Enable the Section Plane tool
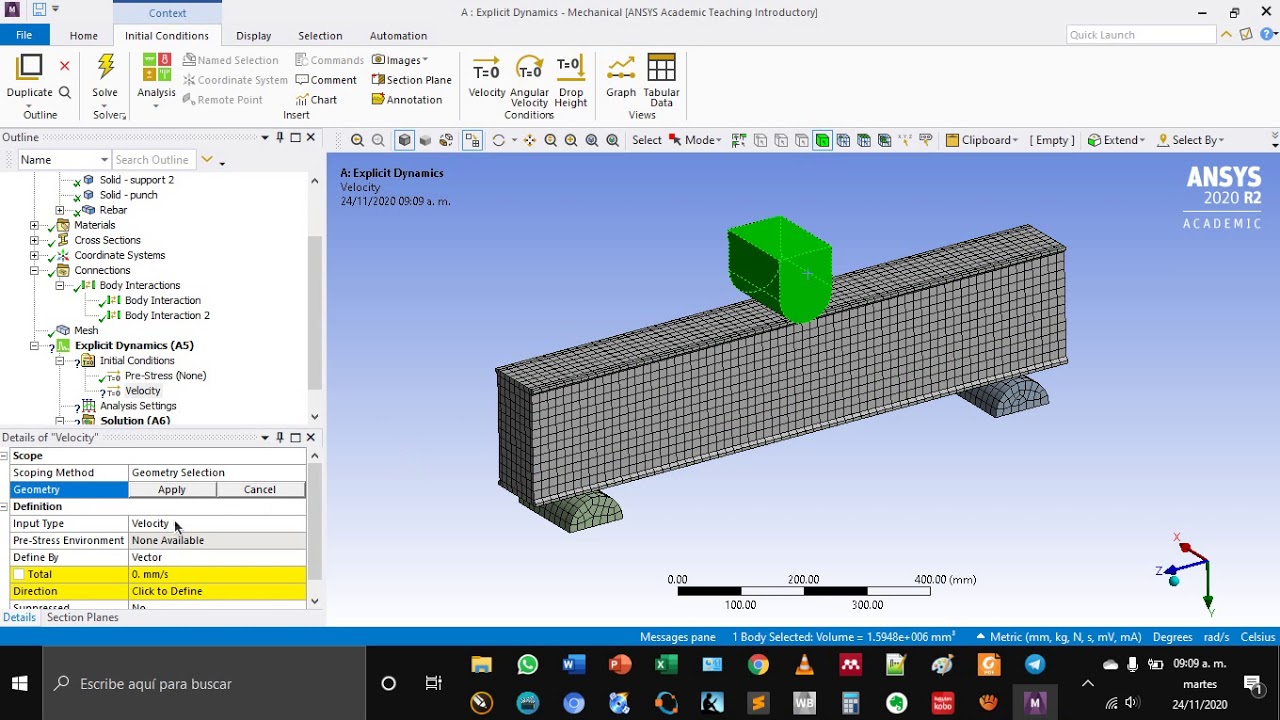This screenshot has width=1280, height=720. (412, 80)
